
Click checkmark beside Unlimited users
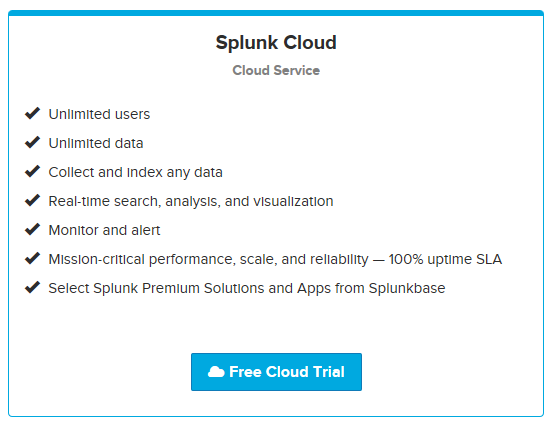point(33,113)
